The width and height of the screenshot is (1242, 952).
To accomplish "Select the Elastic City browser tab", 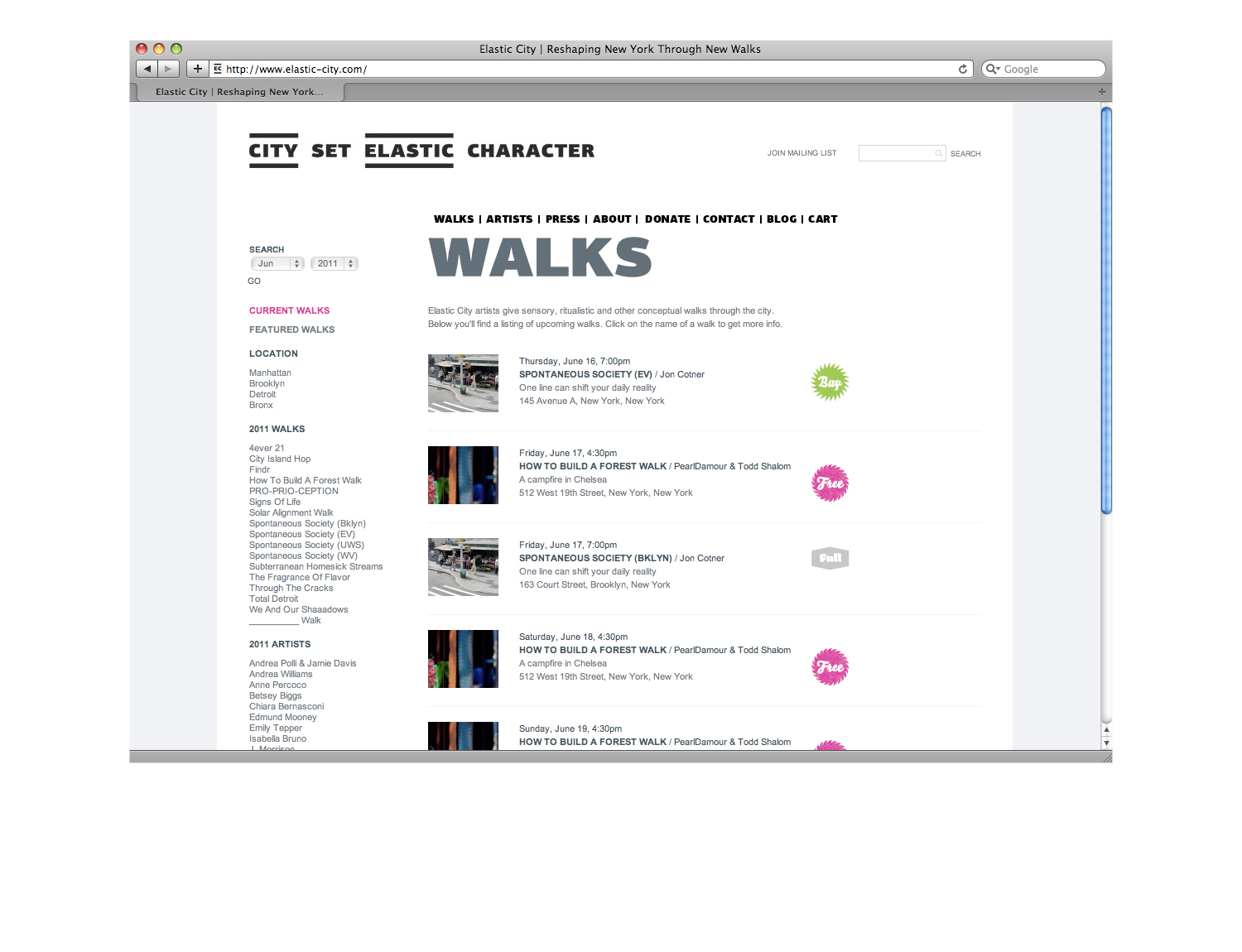I will [238, 92].
